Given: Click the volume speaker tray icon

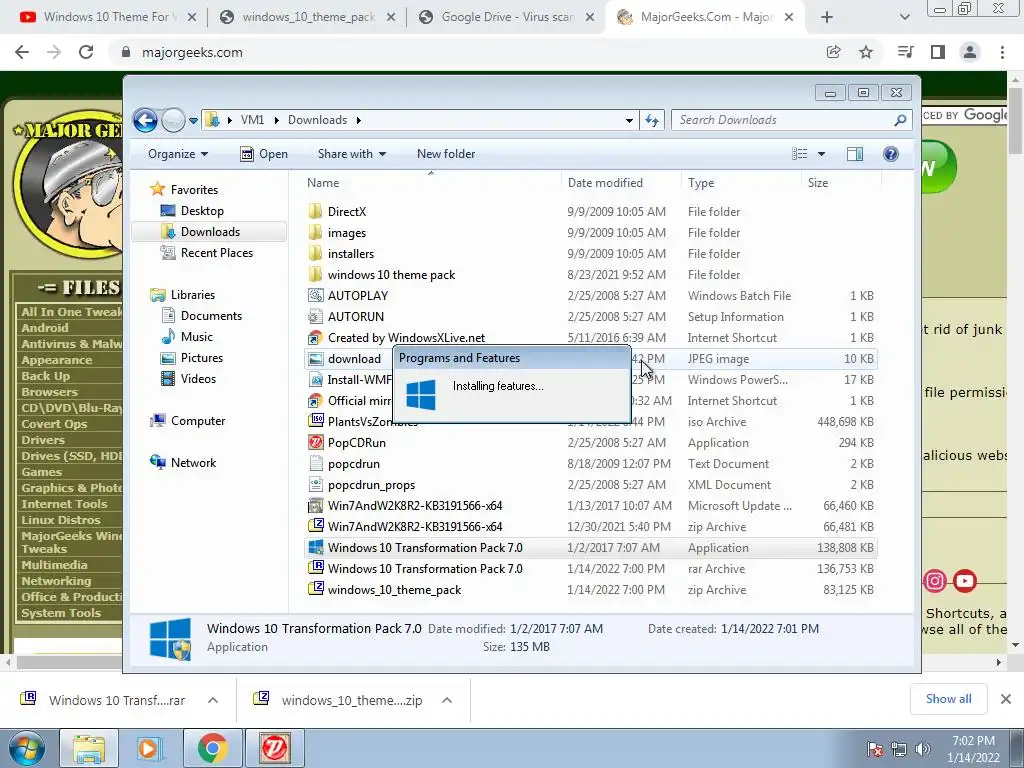Looking at the screenshot, I should (x=923, y=749).
